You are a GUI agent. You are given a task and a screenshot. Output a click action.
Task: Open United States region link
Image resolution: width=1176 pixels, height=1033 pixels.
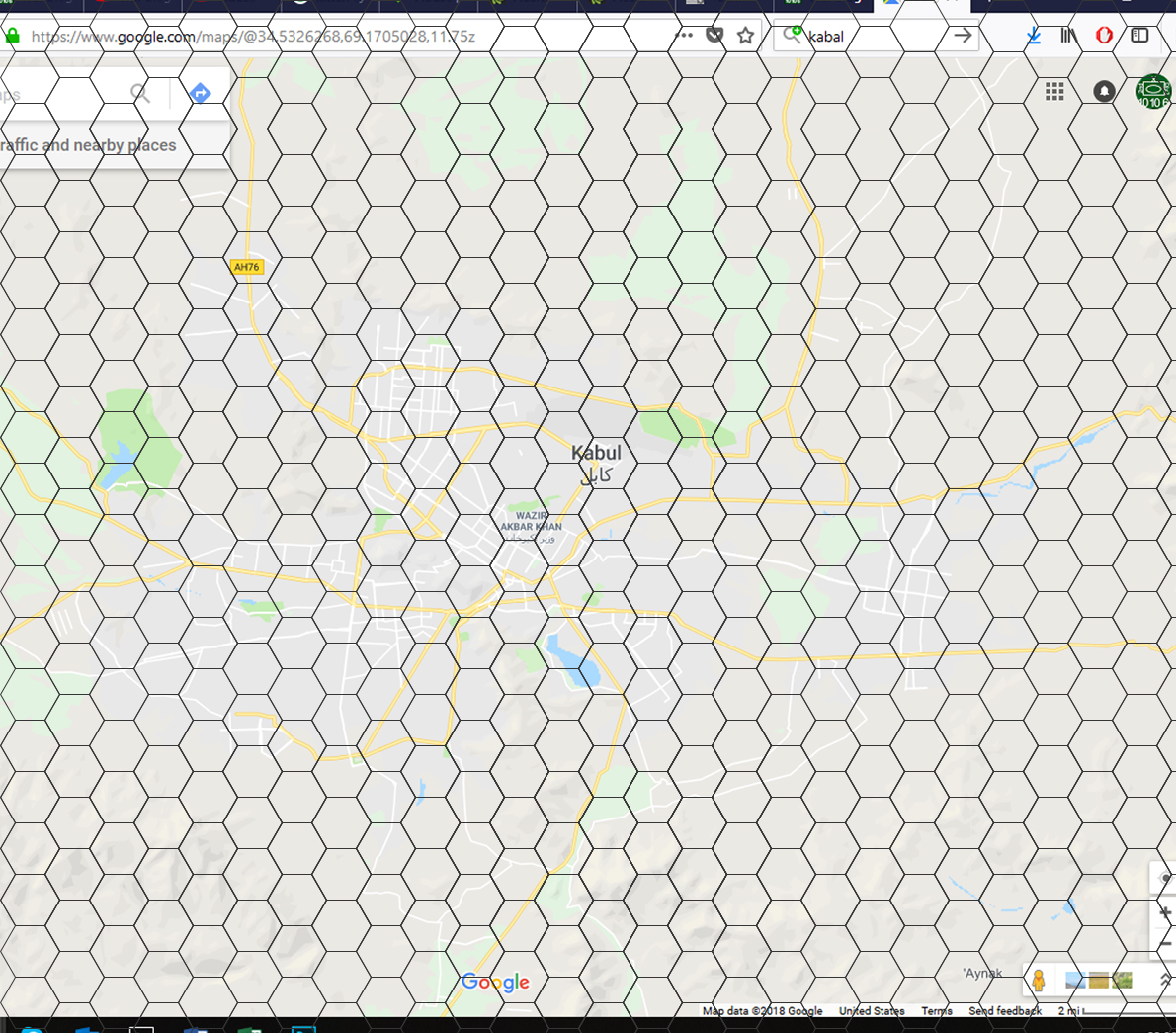[872, 1011]
